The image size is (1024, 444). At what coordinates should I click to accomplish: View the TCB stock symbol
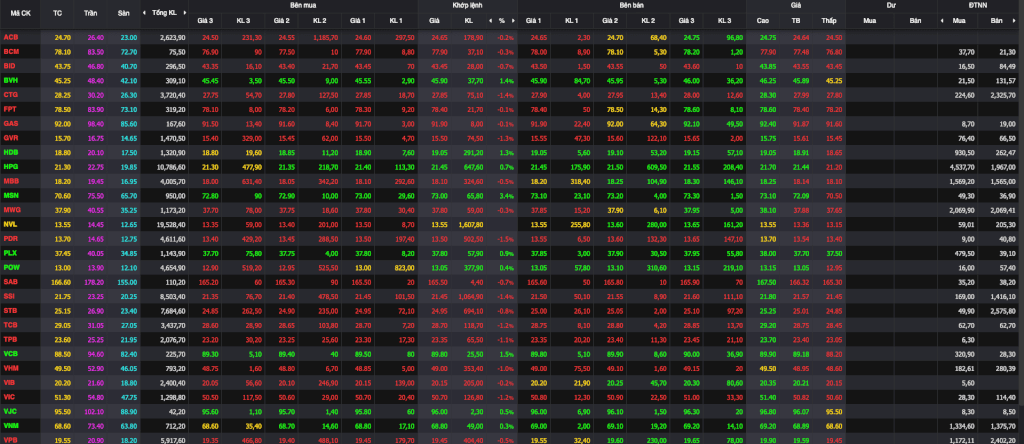click(10, 325)
